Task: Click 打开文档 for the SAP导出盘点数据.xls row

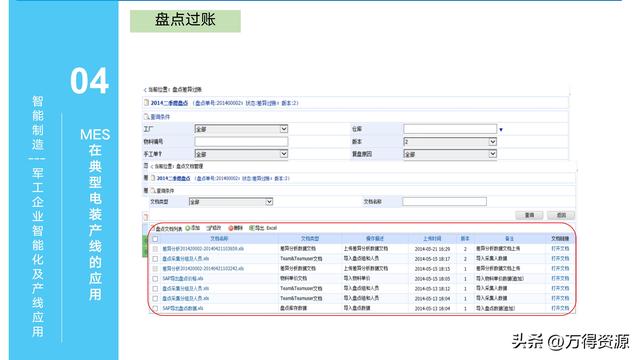Action: click(560, 309)
